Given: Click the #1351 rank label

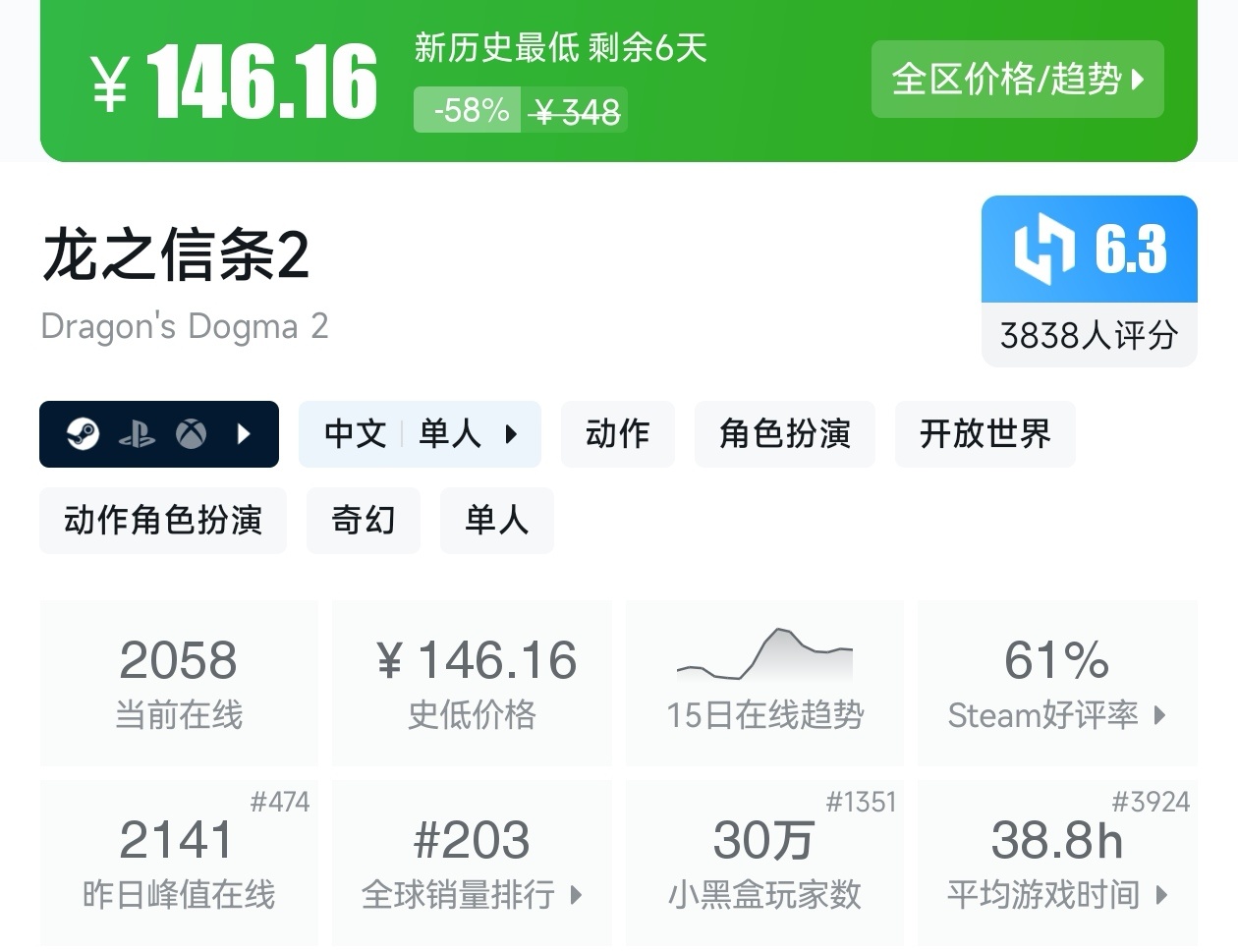Looking at the screenshot, I should click(x=861, y=802).
